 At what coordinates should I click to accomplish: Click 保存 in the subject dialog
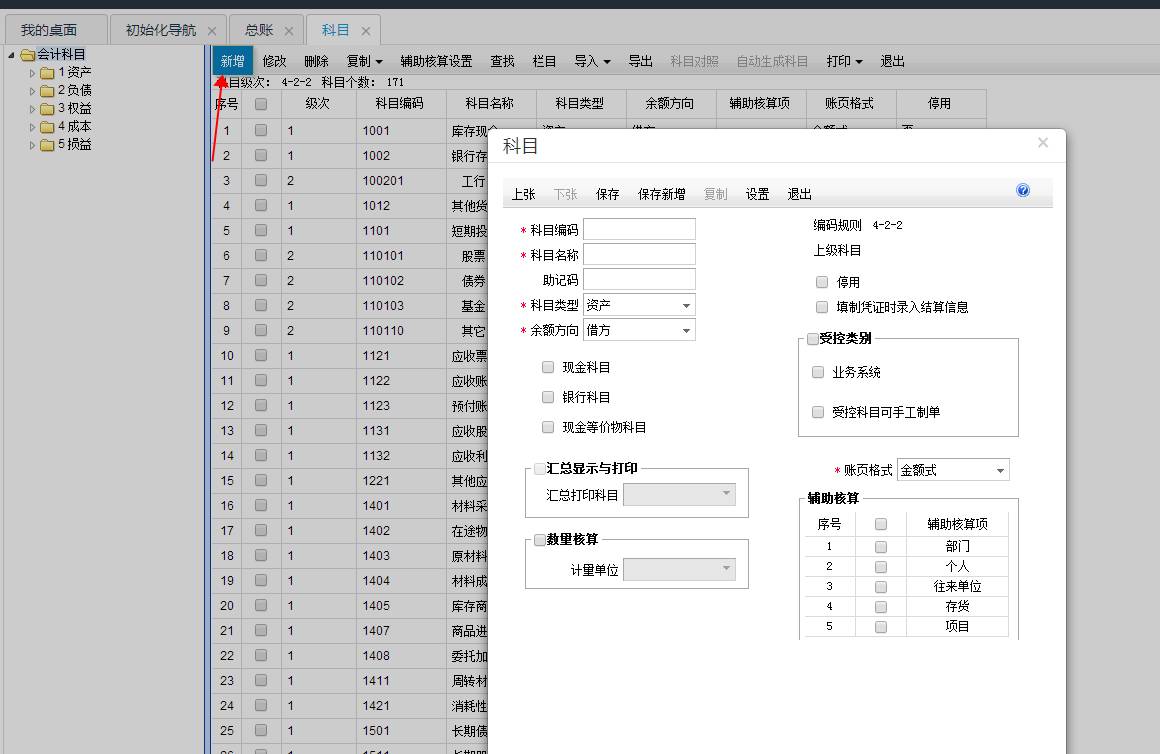click(x=607, y=194)
